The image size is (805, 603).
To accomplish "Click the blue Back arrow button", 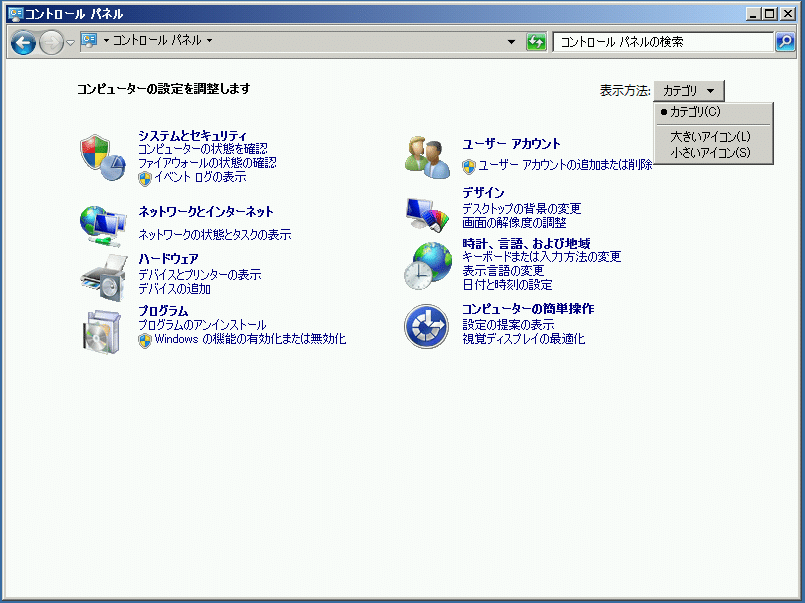I will click(x=24, y=42).
